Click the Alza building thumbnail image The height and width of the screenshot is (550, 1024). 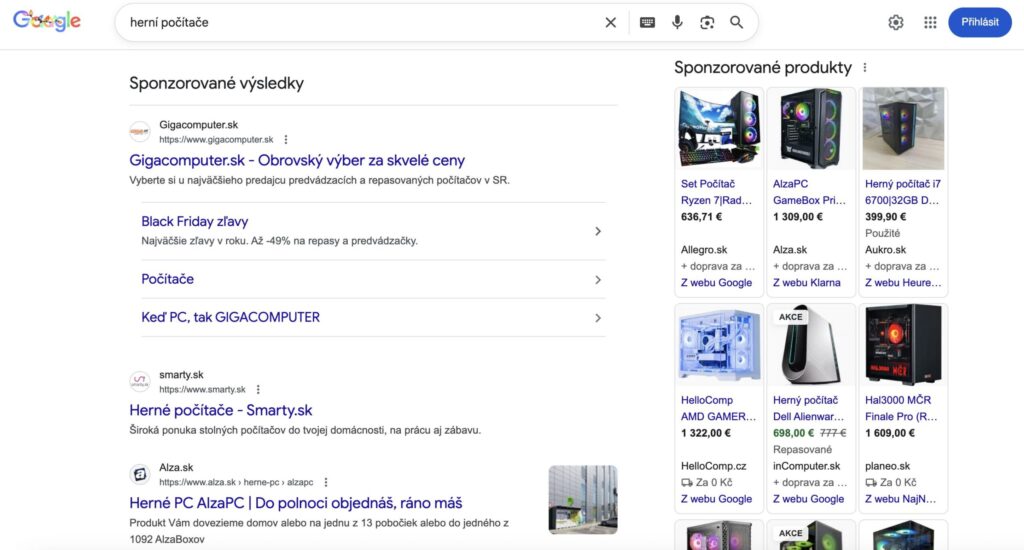[x=583, y=500]
